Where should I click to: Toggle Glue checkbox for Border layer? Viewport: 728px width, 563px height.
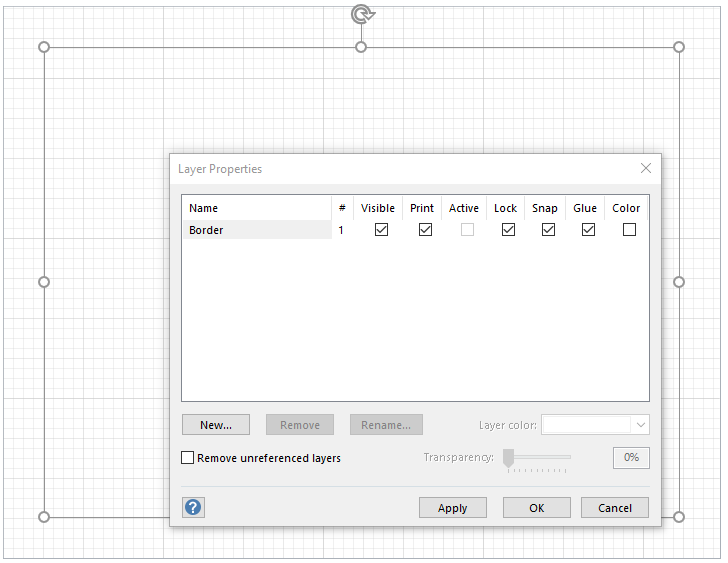(588, 230)
